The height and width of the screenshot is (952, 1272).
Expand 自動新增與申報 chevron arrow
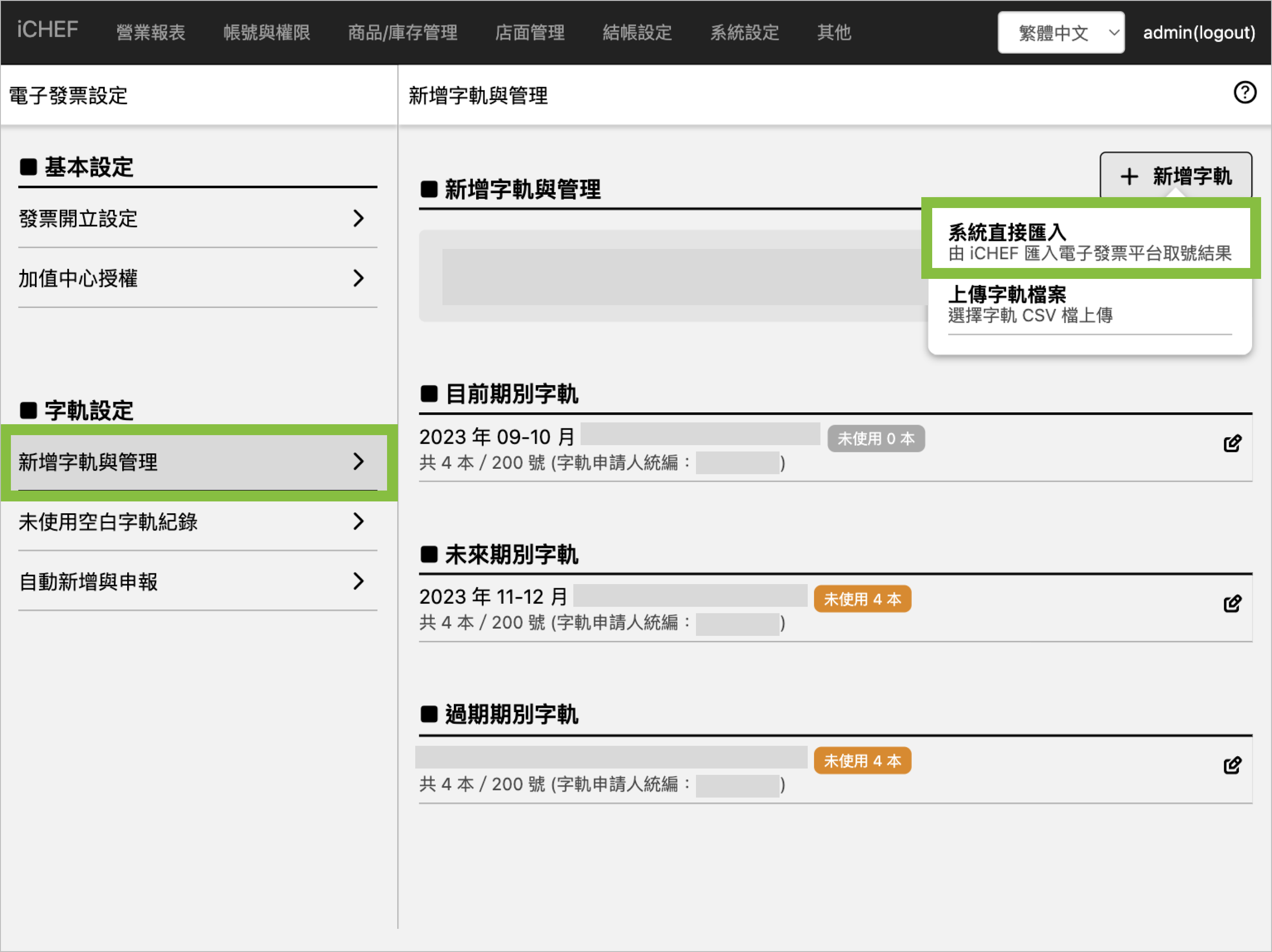click(x=358, y=581)
